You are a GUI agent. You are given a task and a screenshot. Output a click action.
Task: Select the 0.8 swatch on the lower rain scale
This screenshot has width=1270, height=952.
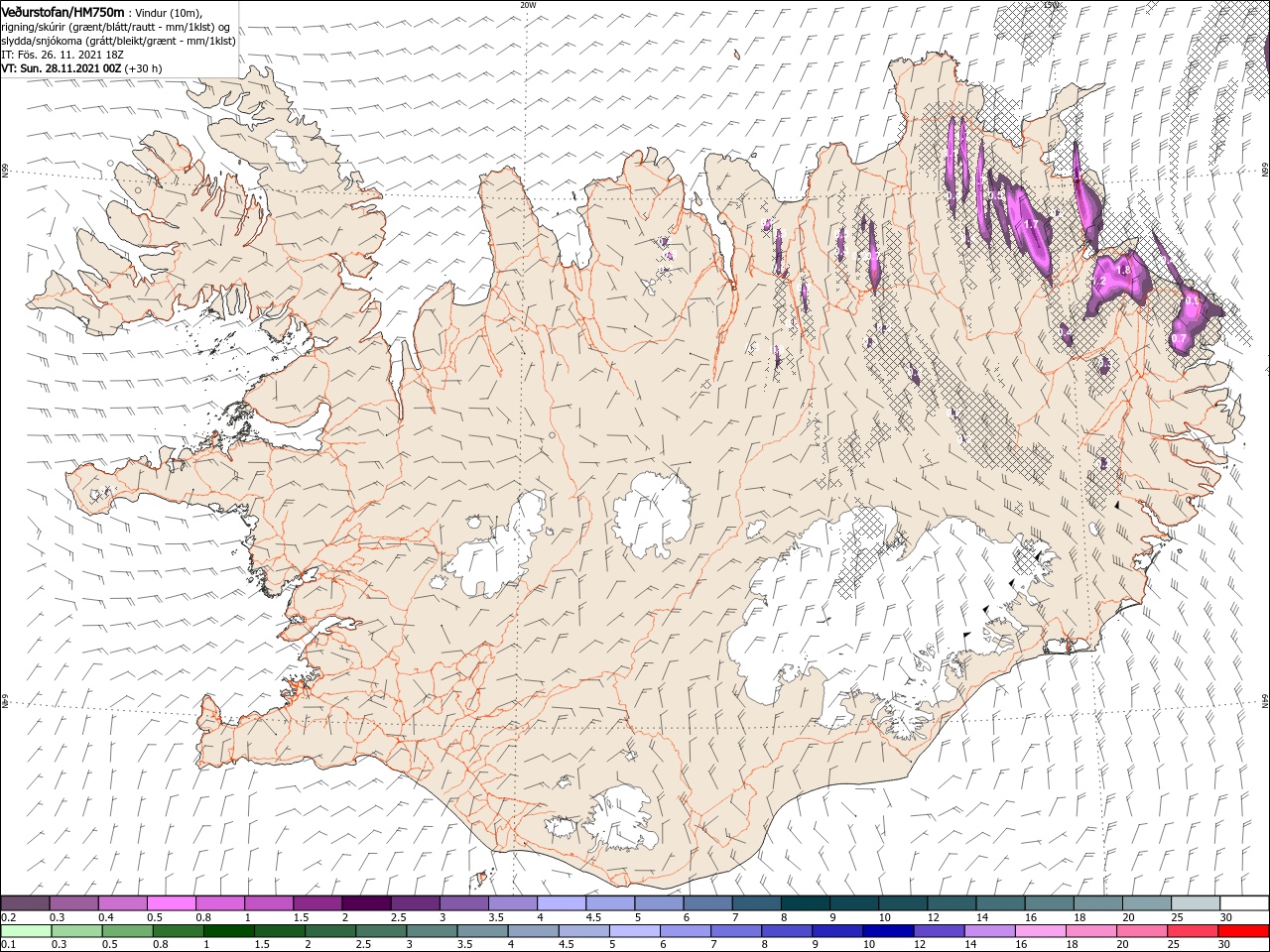point(179,931)
